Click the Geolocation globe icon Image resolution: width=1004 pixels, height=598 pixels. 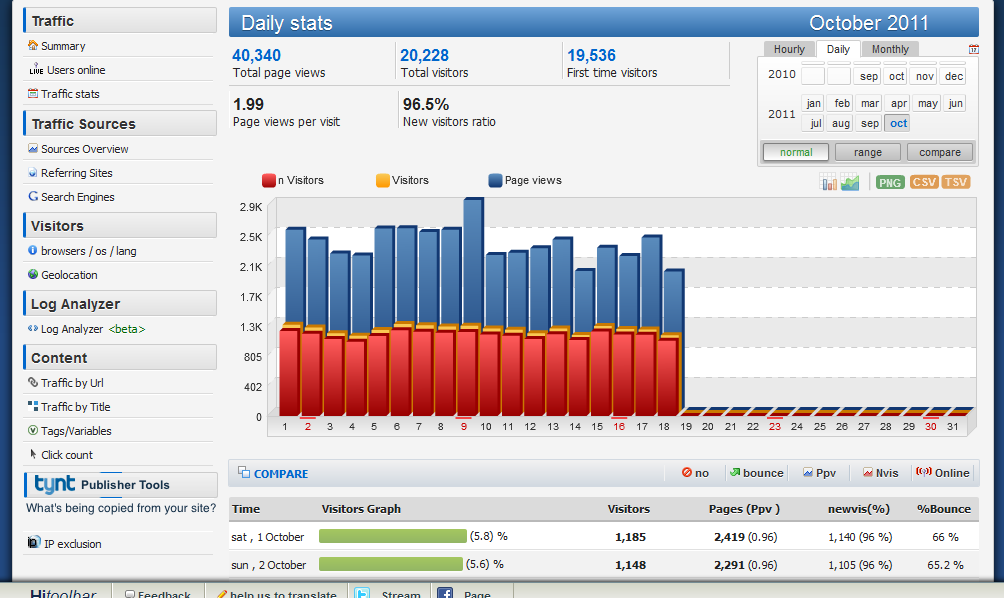33,274
